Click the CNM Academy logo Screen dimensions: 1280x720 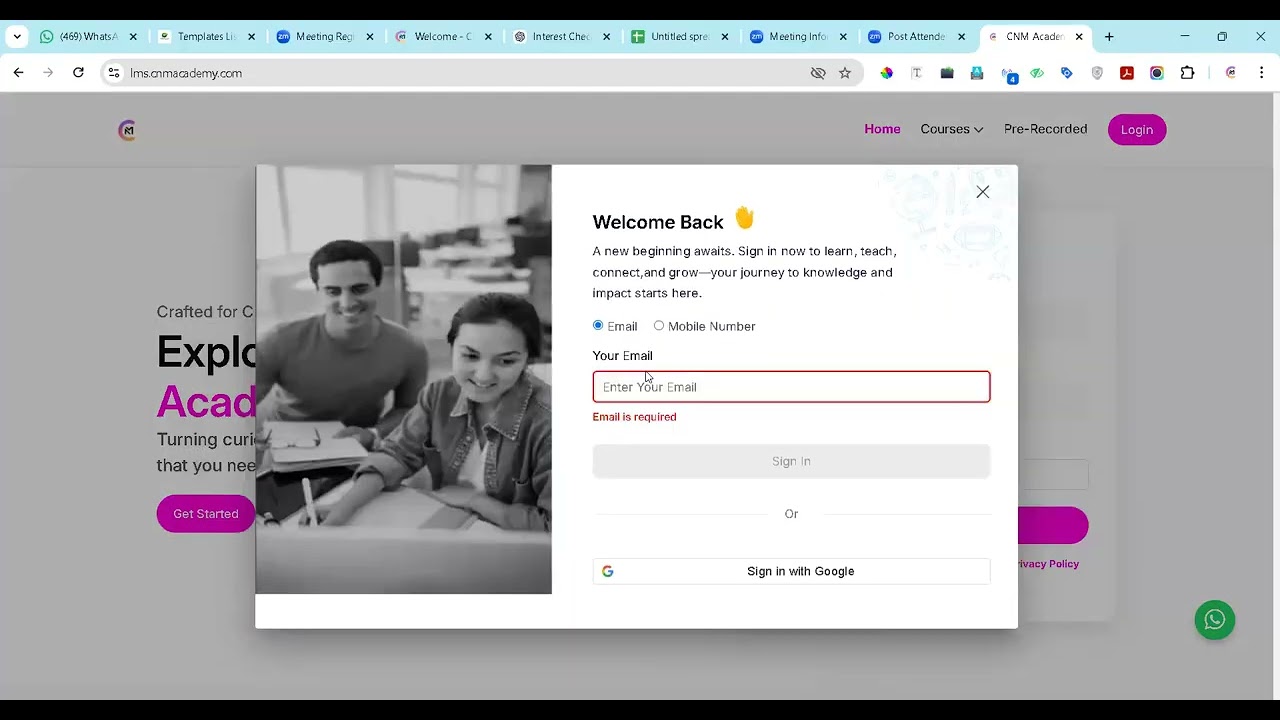(127, 130)
